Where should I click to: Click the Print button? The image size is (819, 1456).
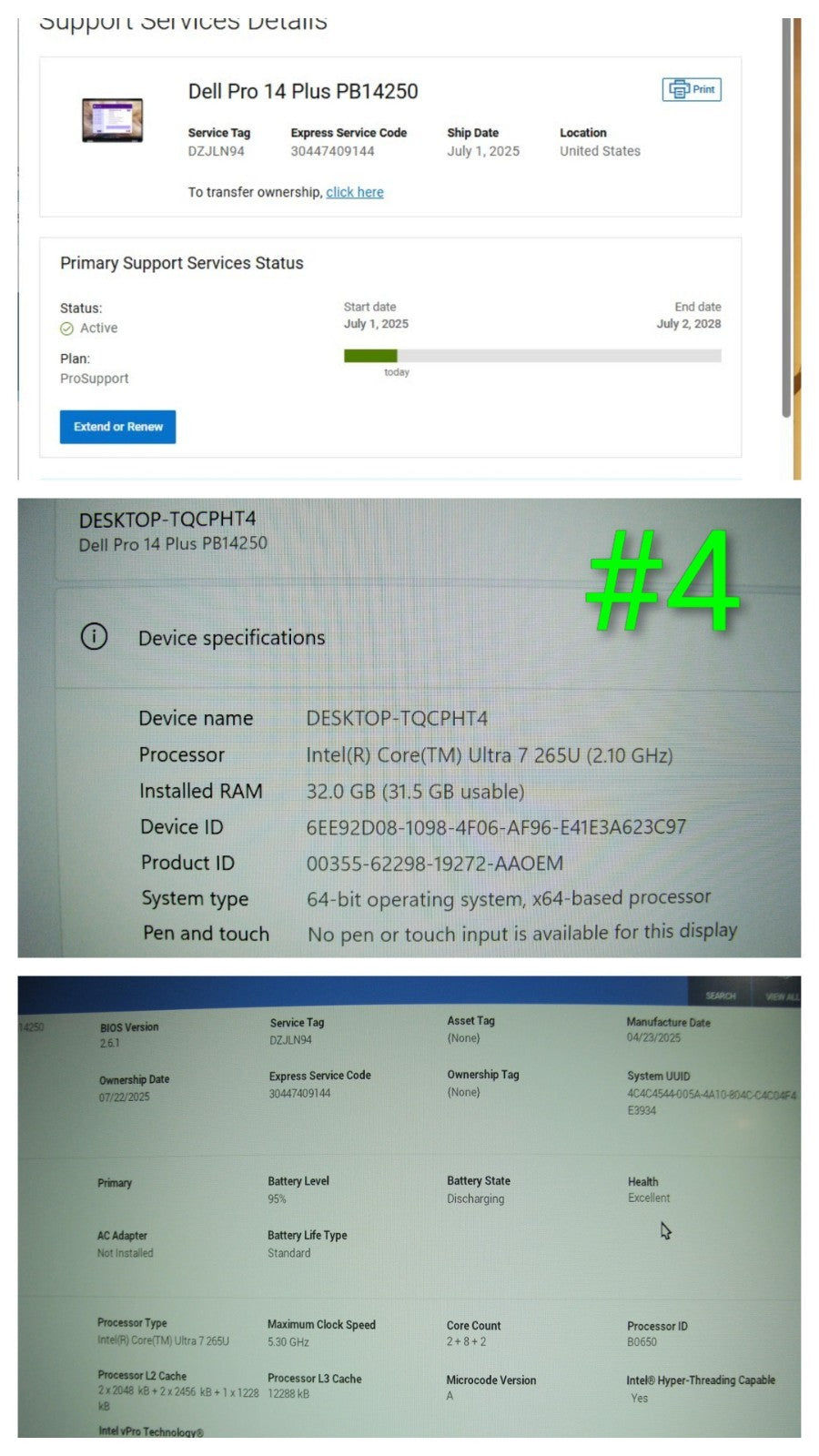[692, 89]
